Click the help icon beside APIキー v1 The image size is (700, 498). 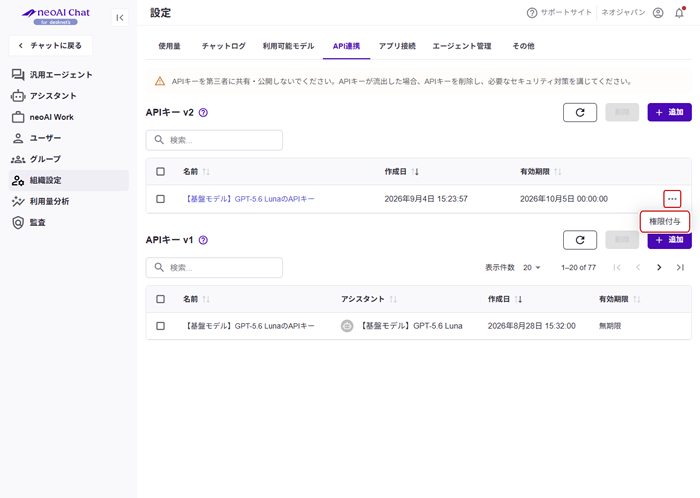203,240
